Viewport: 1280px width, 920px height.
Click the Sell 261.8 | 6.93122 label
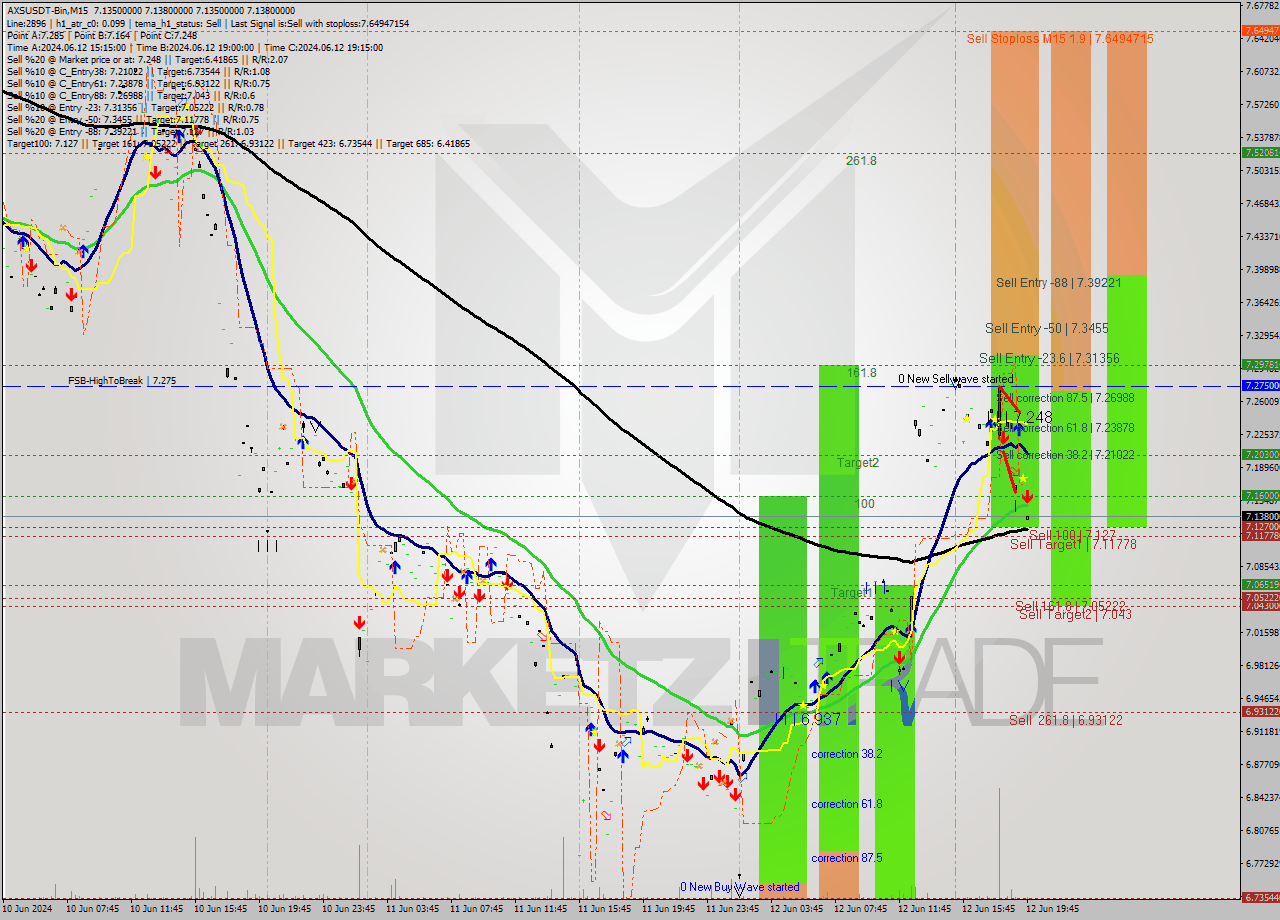(x=1065, y=720)
